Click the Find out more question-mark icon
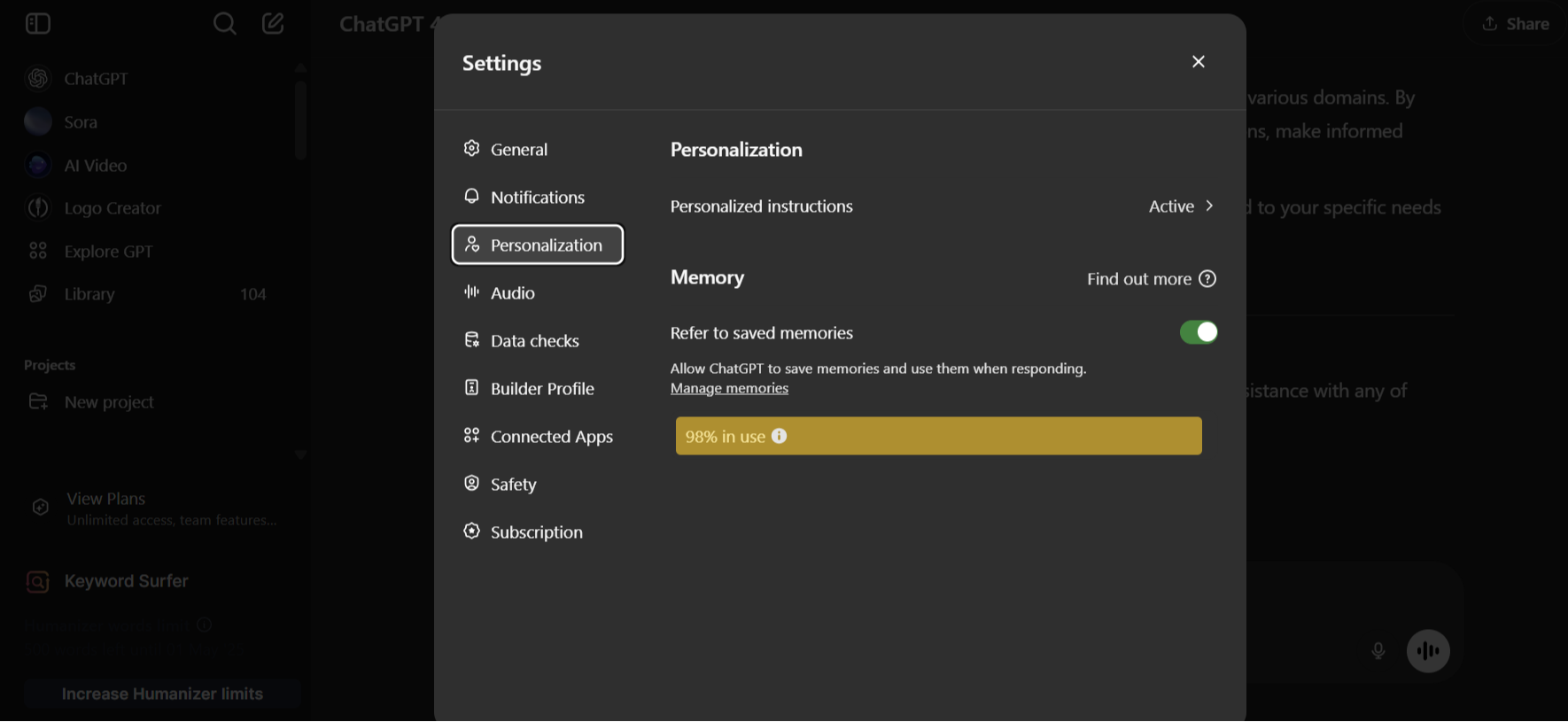Screen dimensions: 1568x722 (x=1207, y=279)
